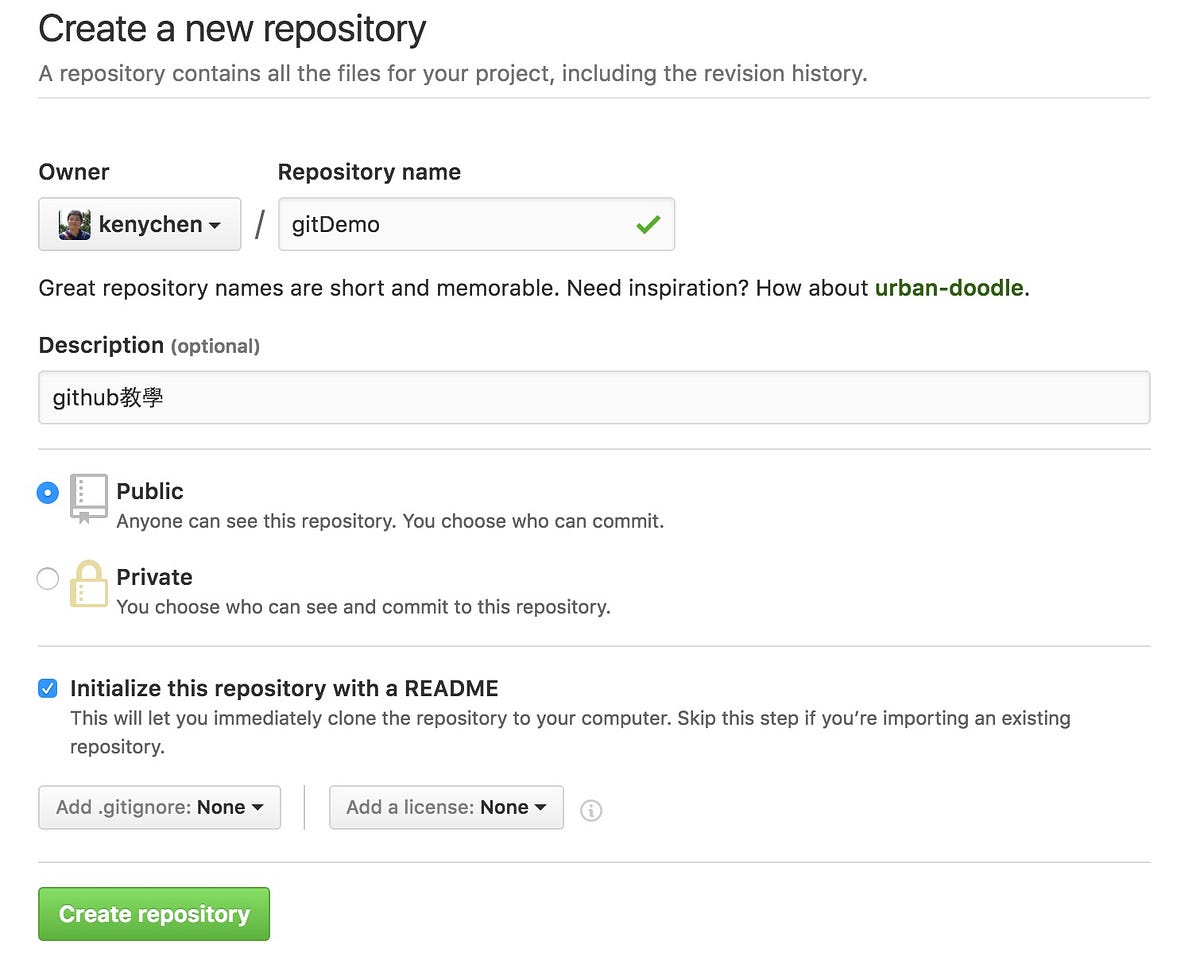This screenshot has height=976, width=1200.
Task: Use the urban-doodle name suggestion link
Action: point(949,288)
